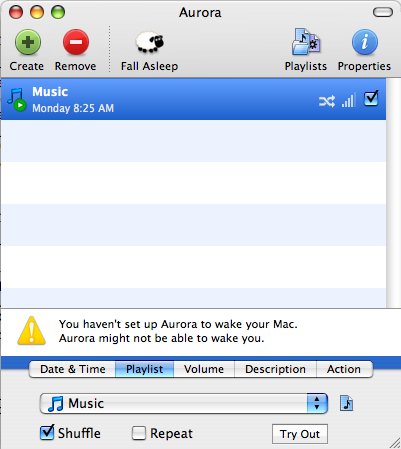The height and width of the screenshot is (449, 401).
Task: Click the red Remove alarm icon
Action: pos(76,42)
